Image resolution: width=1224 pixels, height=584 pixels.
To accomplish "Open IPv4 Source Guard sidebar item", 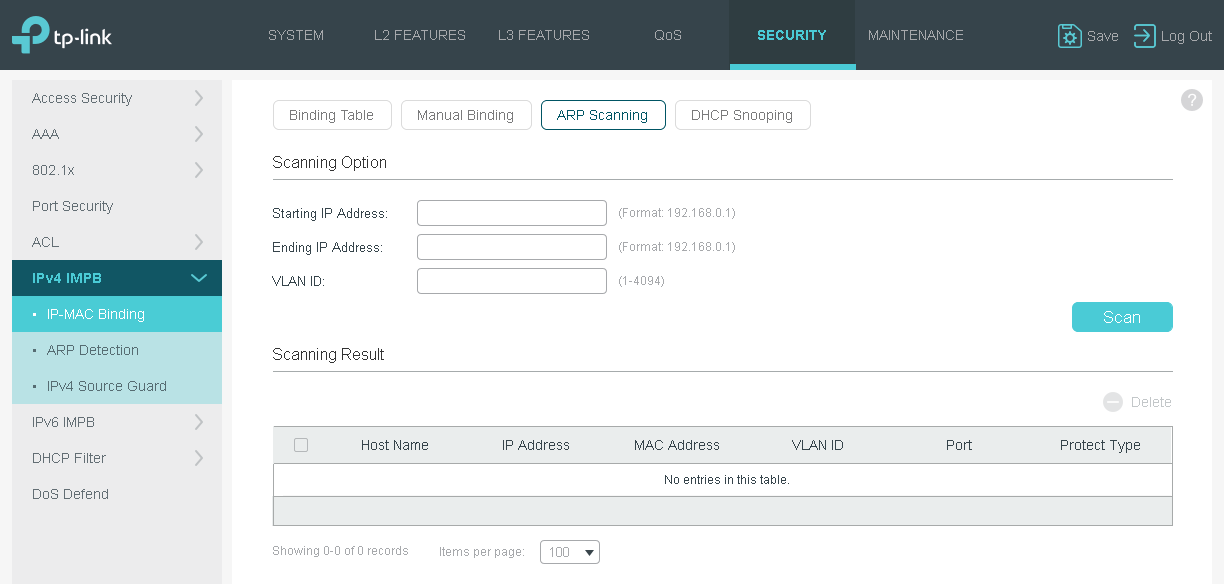I will (x=117, y=386).
